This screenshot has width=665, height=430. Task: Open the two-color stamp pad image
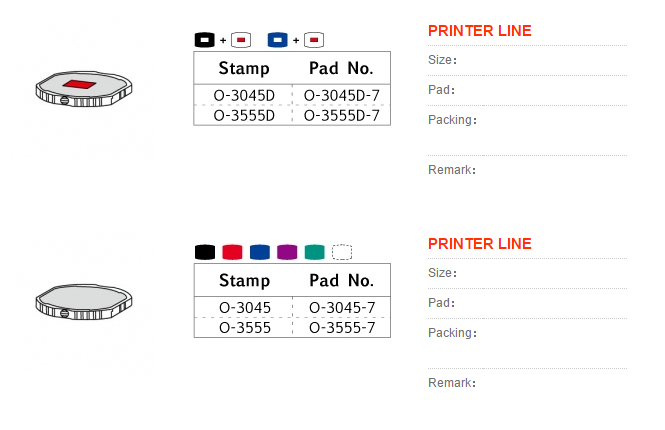(x=84, y=89)
